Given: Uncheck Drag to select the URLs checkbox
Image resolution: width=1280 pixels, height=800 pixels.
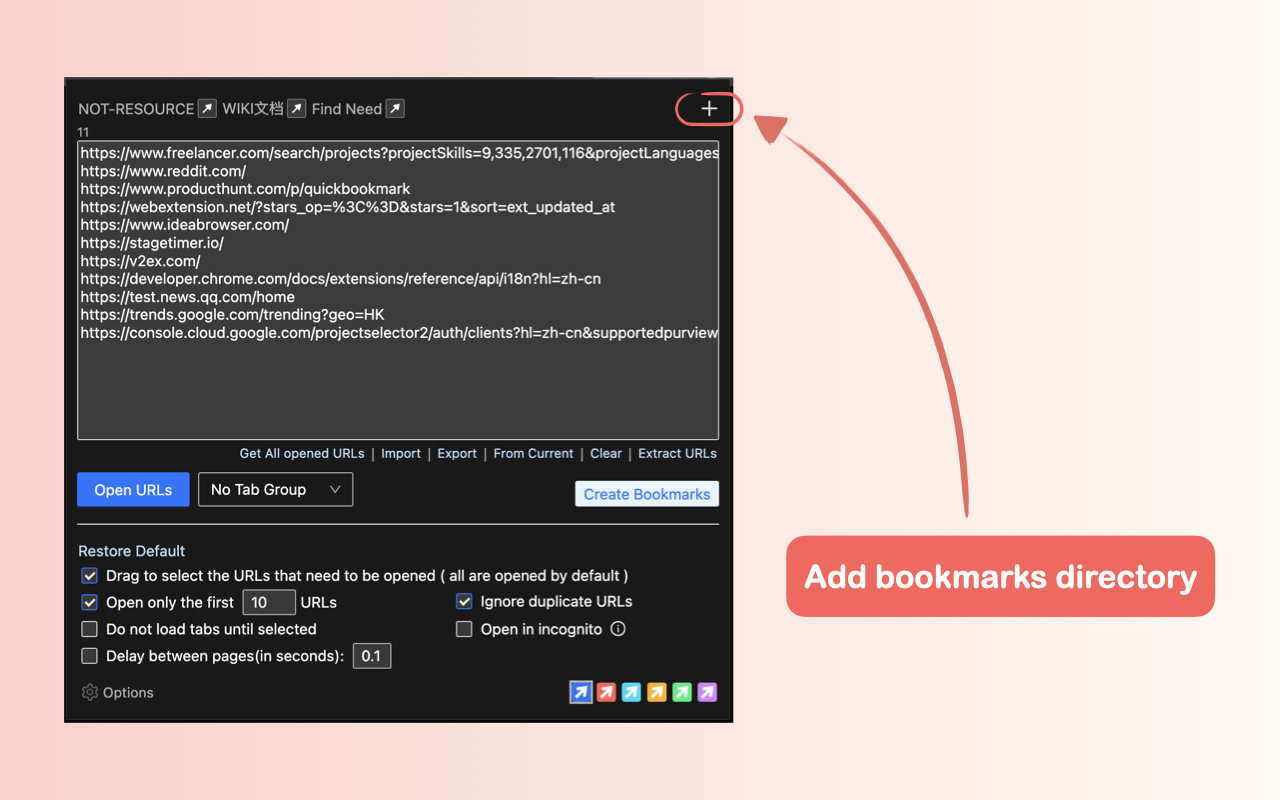Looking at the screenshot, I should (90, 576).
